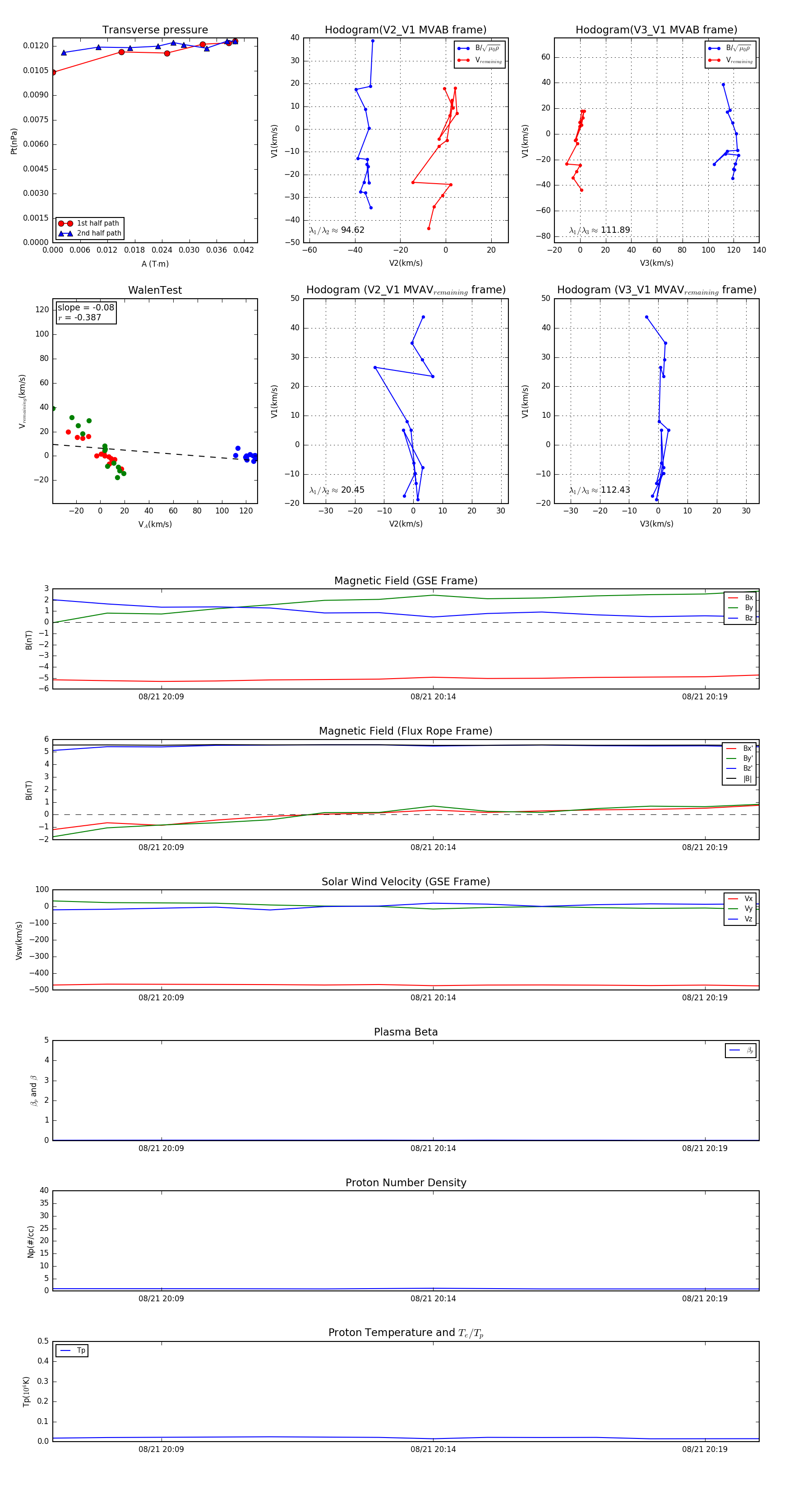Select the βp legend entry in Plasma Beta
The width and height of the screenshot is (812, 1489).
tap(741, 1050)
